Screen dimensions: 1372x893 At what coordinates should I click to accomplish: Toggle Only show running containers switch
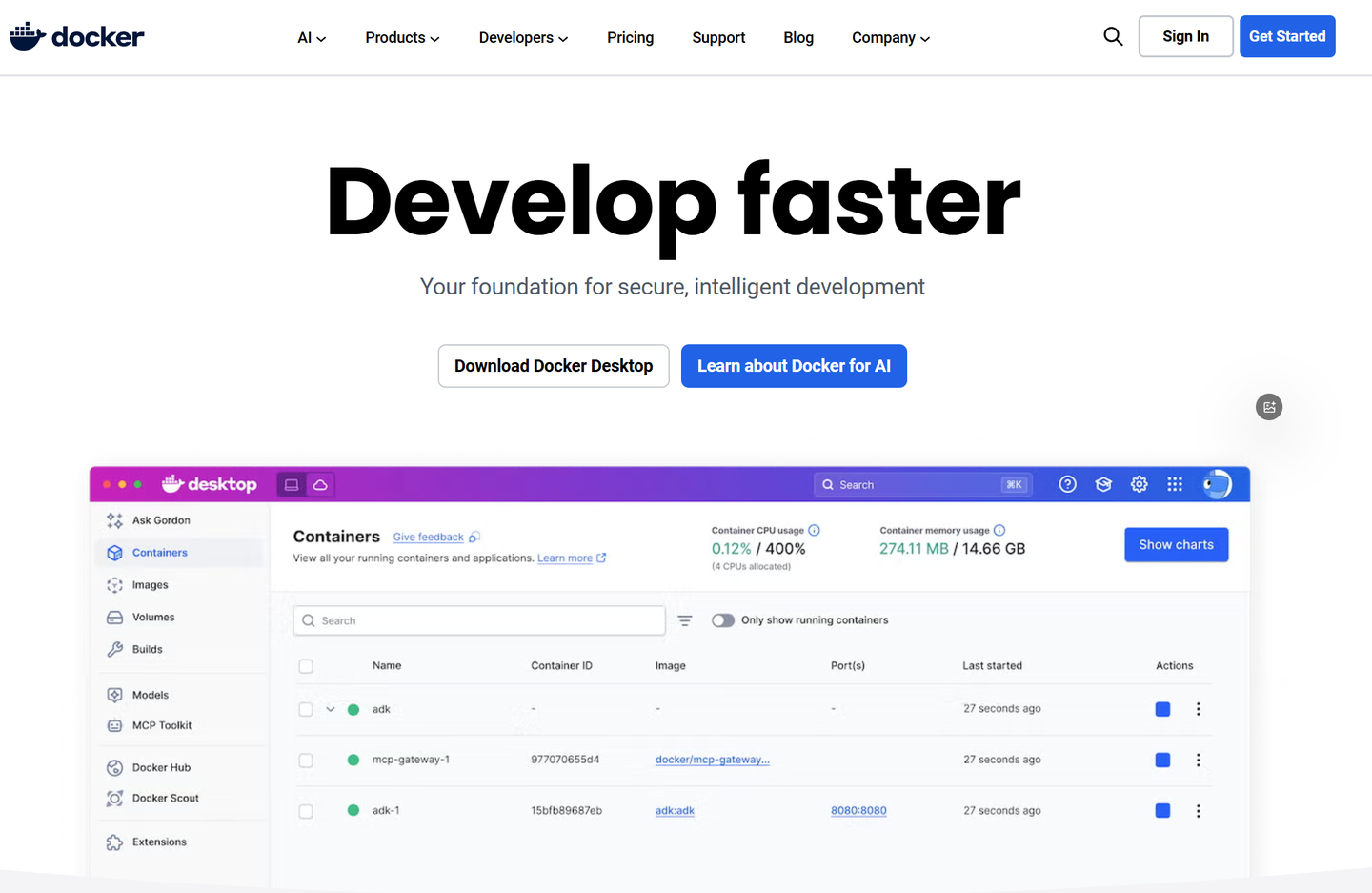(723, 620)
